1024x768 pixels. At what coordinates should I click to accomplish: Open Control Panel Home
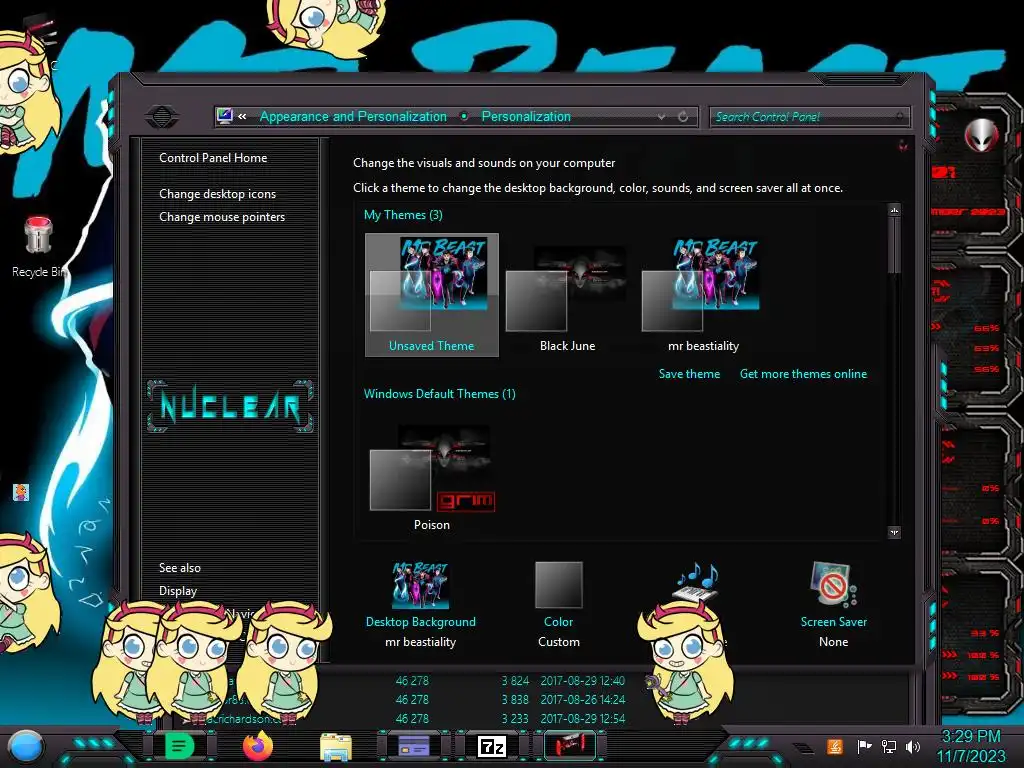213,157
